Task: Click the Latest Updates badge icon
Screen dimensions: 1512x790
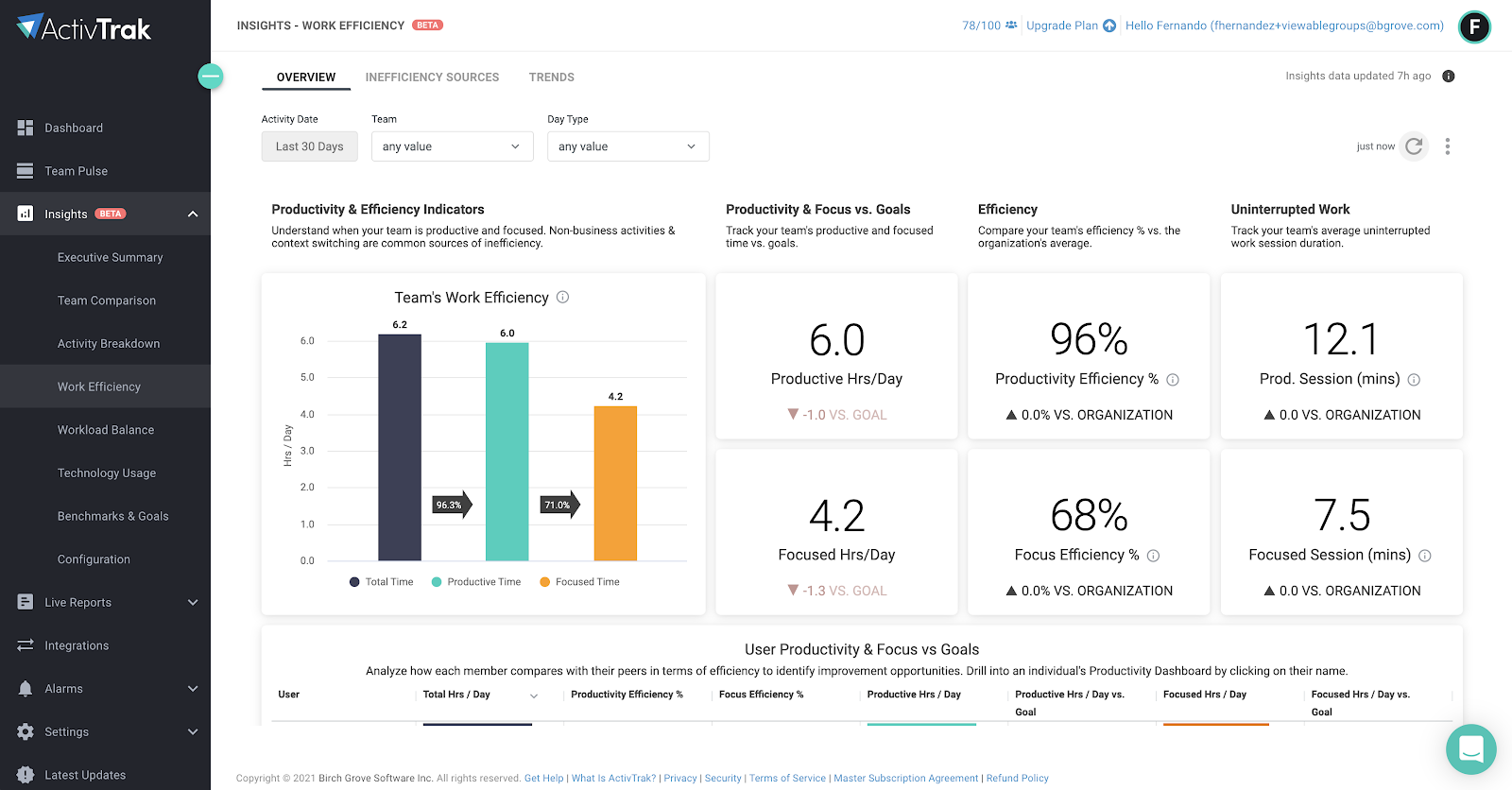Action: 26,775
